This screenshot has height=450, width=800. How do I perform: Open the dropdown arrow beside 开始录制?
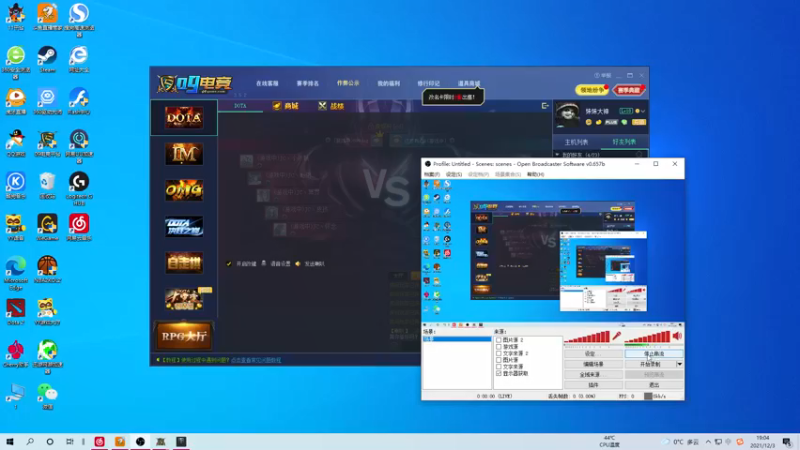[679, 364]
